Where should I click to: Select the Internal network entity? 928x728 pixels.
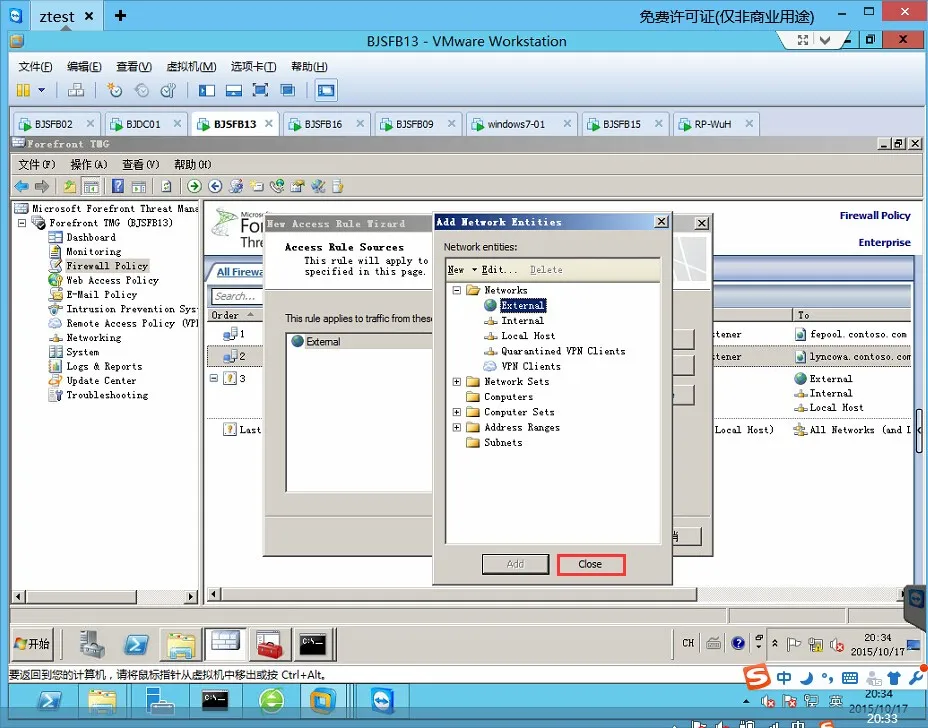pyautogui.click(x=522, y=321)
